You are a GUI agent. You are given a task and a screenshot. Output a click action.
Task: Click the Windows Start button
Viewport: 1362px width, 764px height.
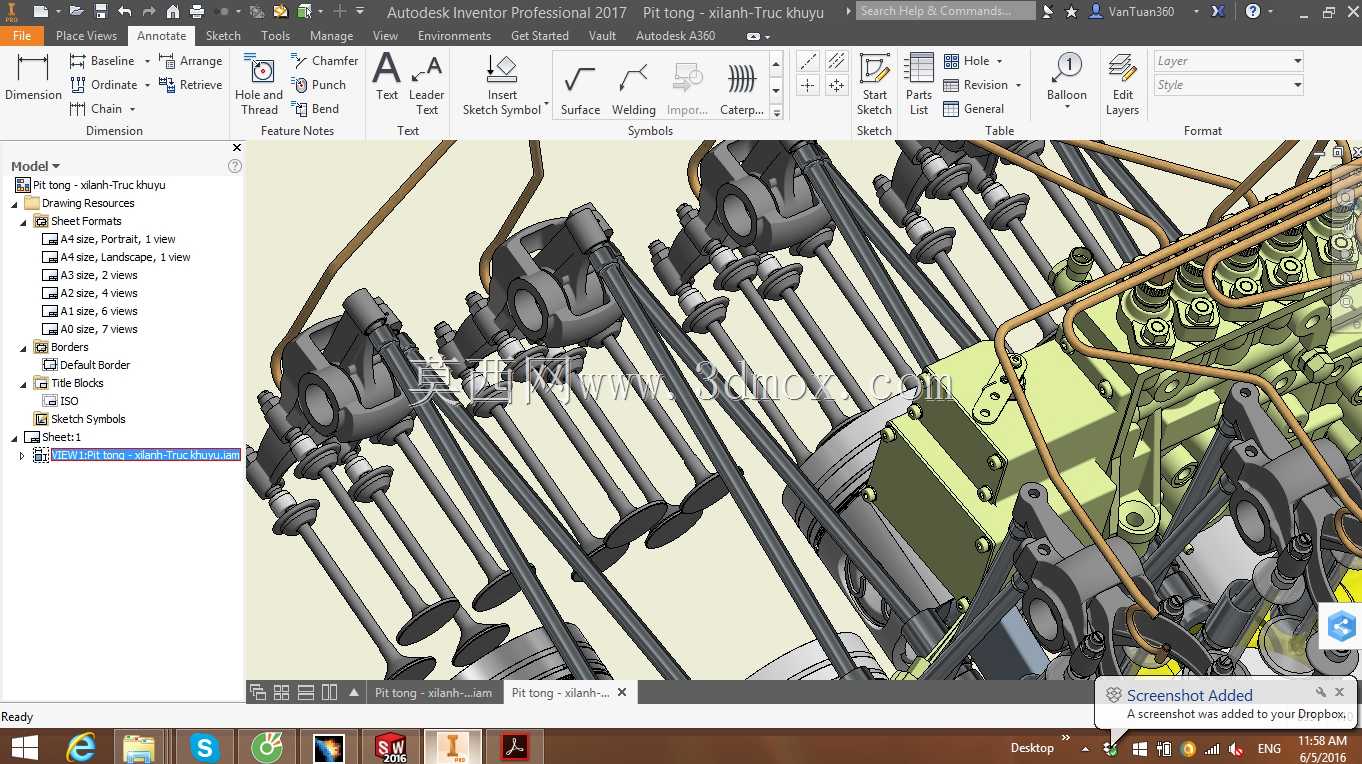pos(23,747)
